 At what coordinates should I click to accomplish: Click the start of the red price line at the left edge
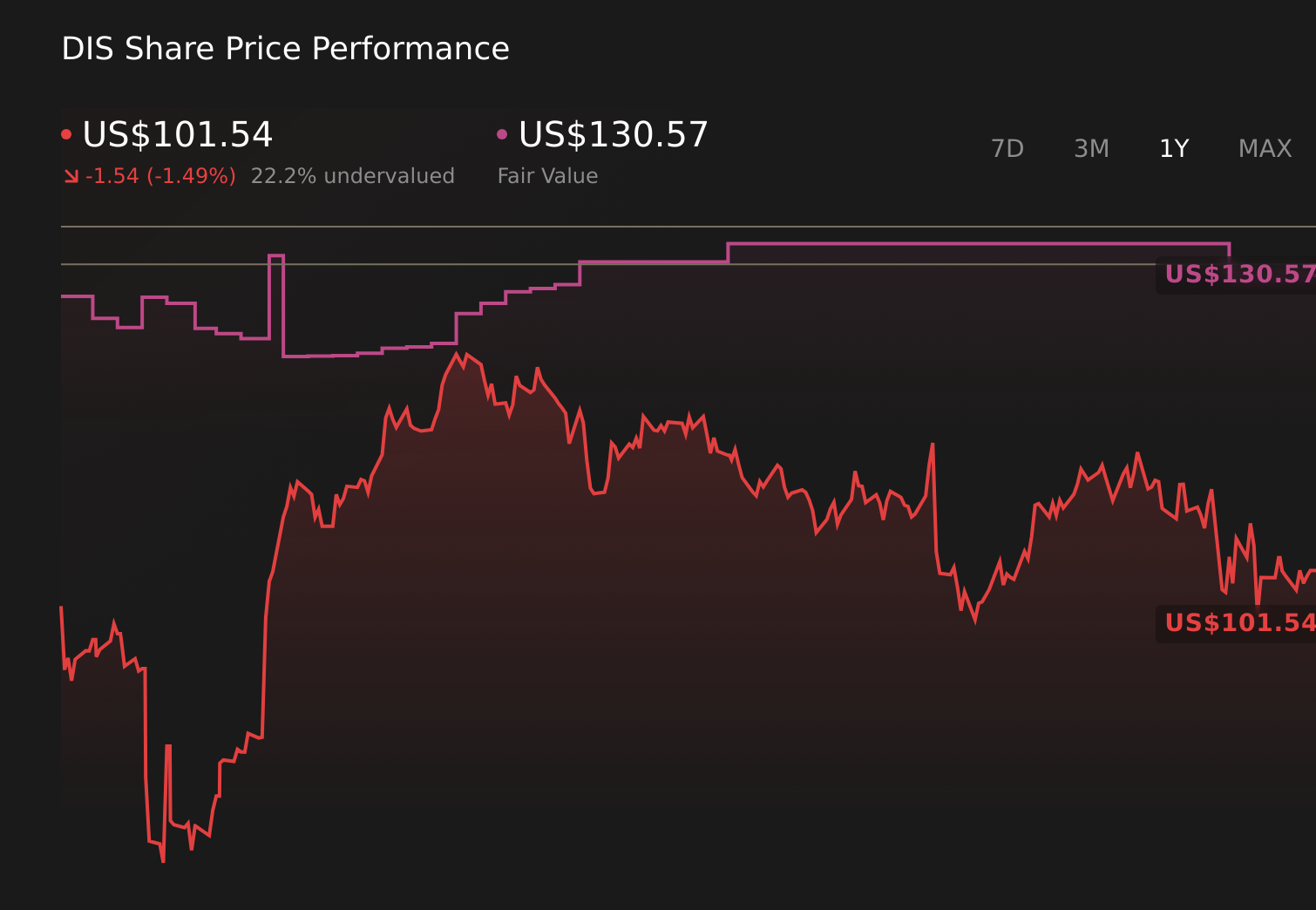click(x=62, y=608)
